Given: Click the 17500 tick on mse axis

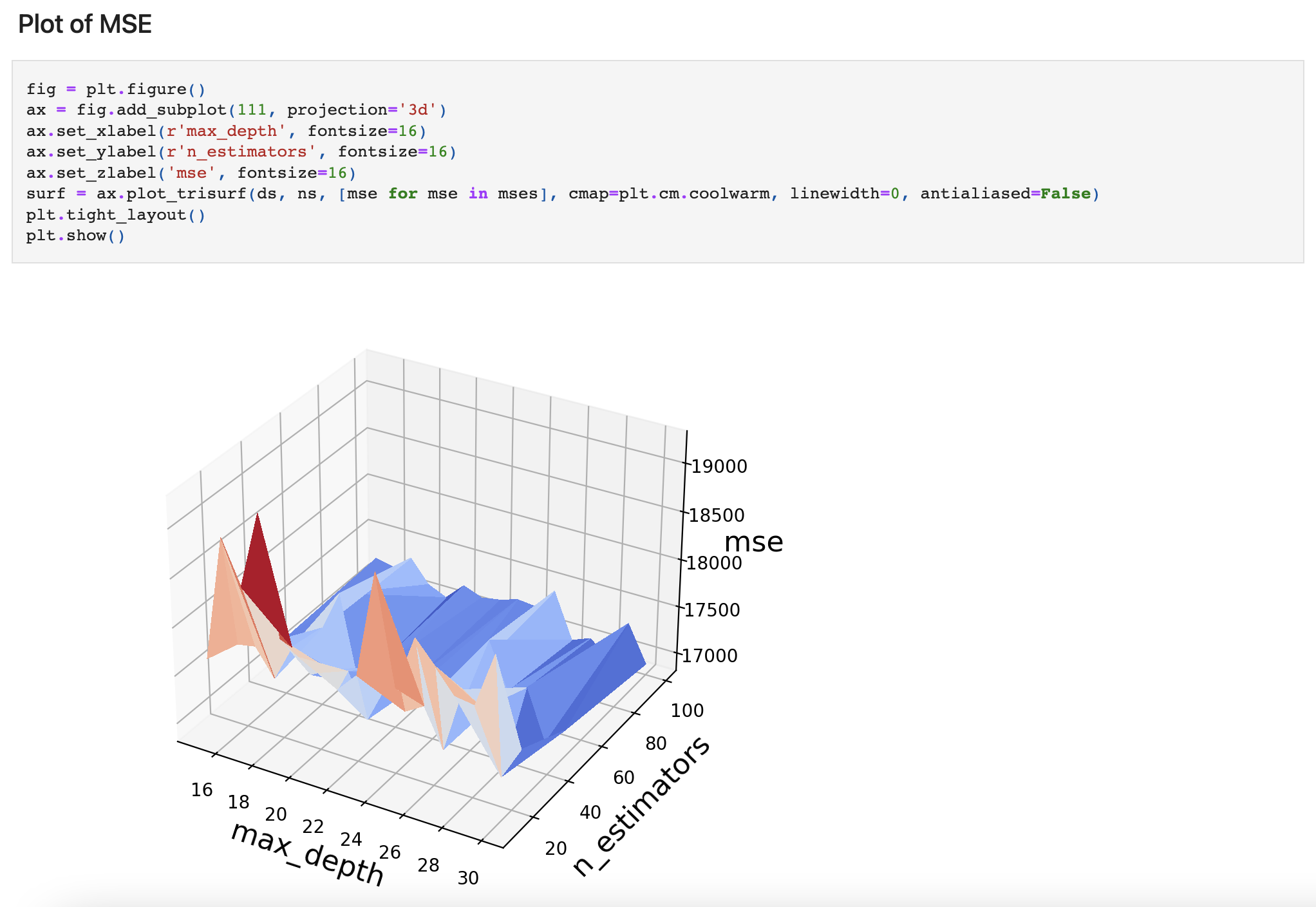Looking at the screenshot, I should pyautogui.click(x=712, y=610).
